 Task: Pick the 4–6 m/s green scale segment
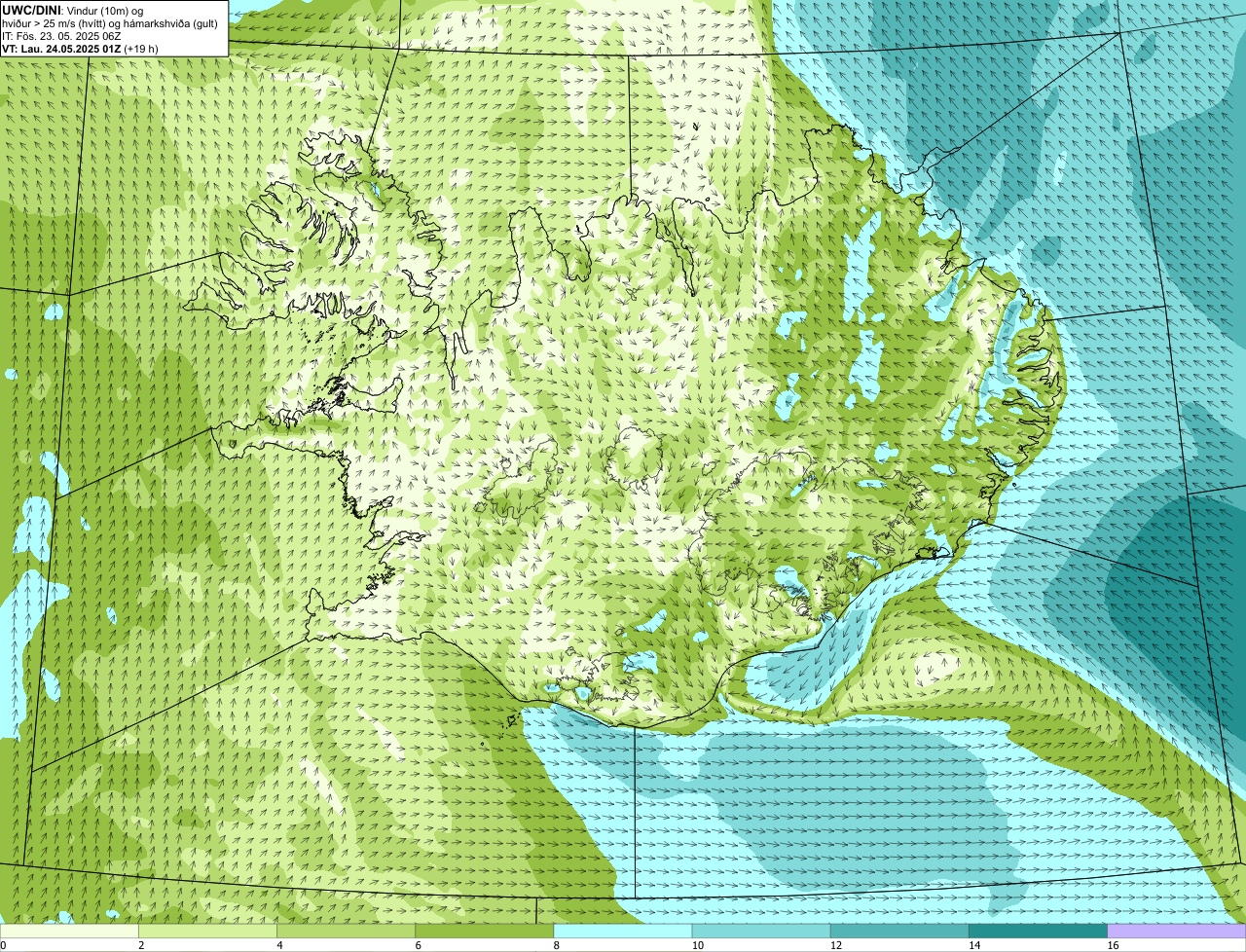[346, 931]
